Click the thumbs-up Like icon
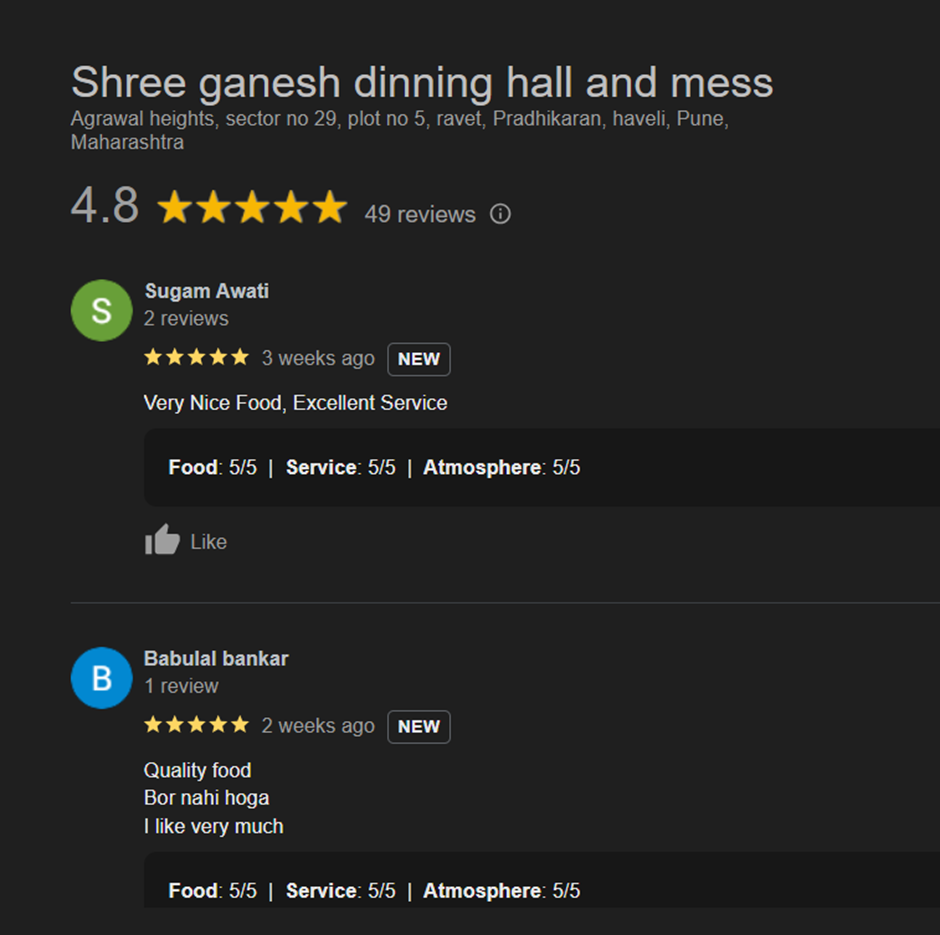Viewport: 940px width, 935px height. pyautogui.click(x=162, y=541)
